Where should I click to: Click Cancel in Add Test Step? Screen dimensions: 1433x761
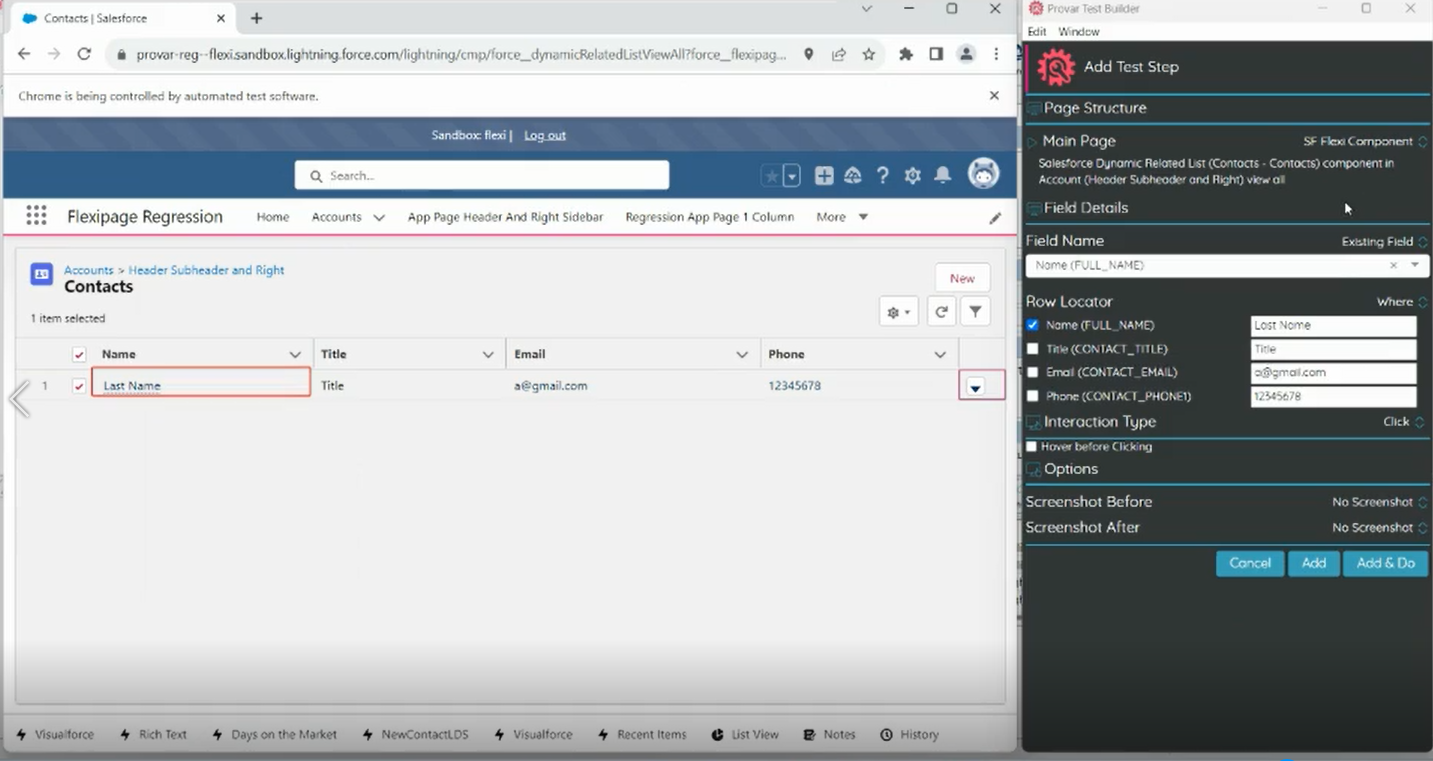click(1250, 563)
